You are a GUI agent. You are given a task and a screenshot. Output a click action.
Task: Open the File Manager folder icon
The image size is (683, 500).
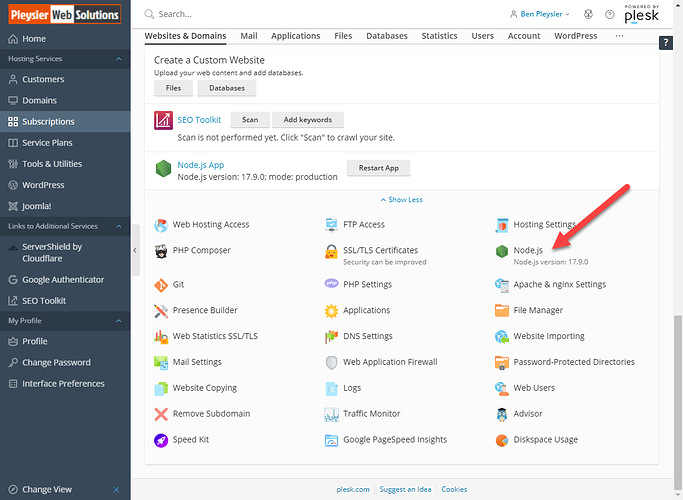pos(502,311)
